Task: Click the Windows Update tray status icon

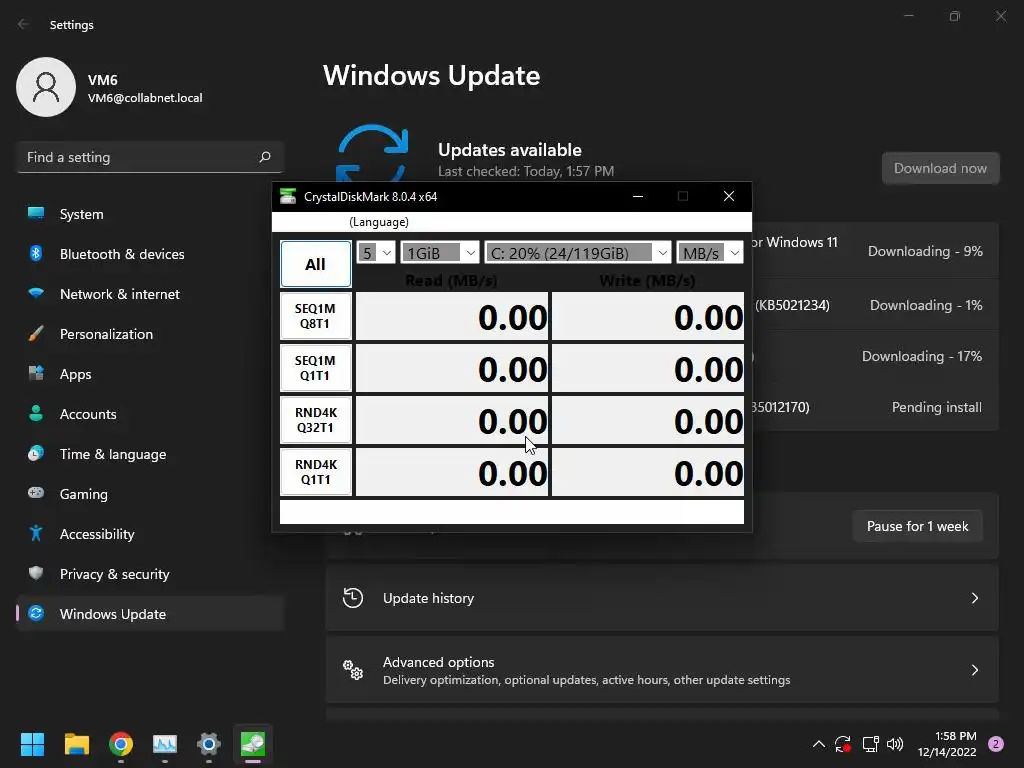Action: [x=842, y=744]
